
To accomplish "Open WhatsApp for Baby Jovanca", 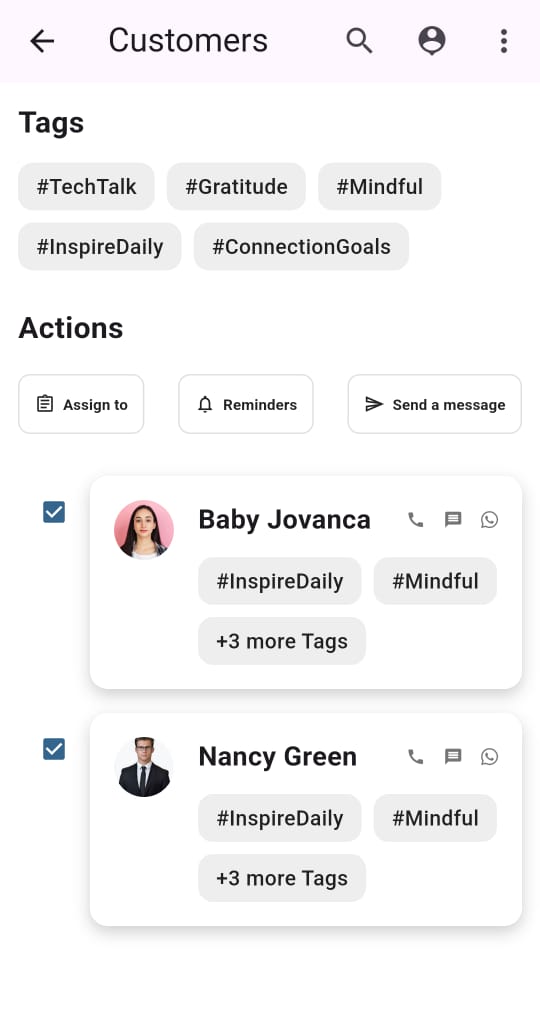I will click(490, 520).
